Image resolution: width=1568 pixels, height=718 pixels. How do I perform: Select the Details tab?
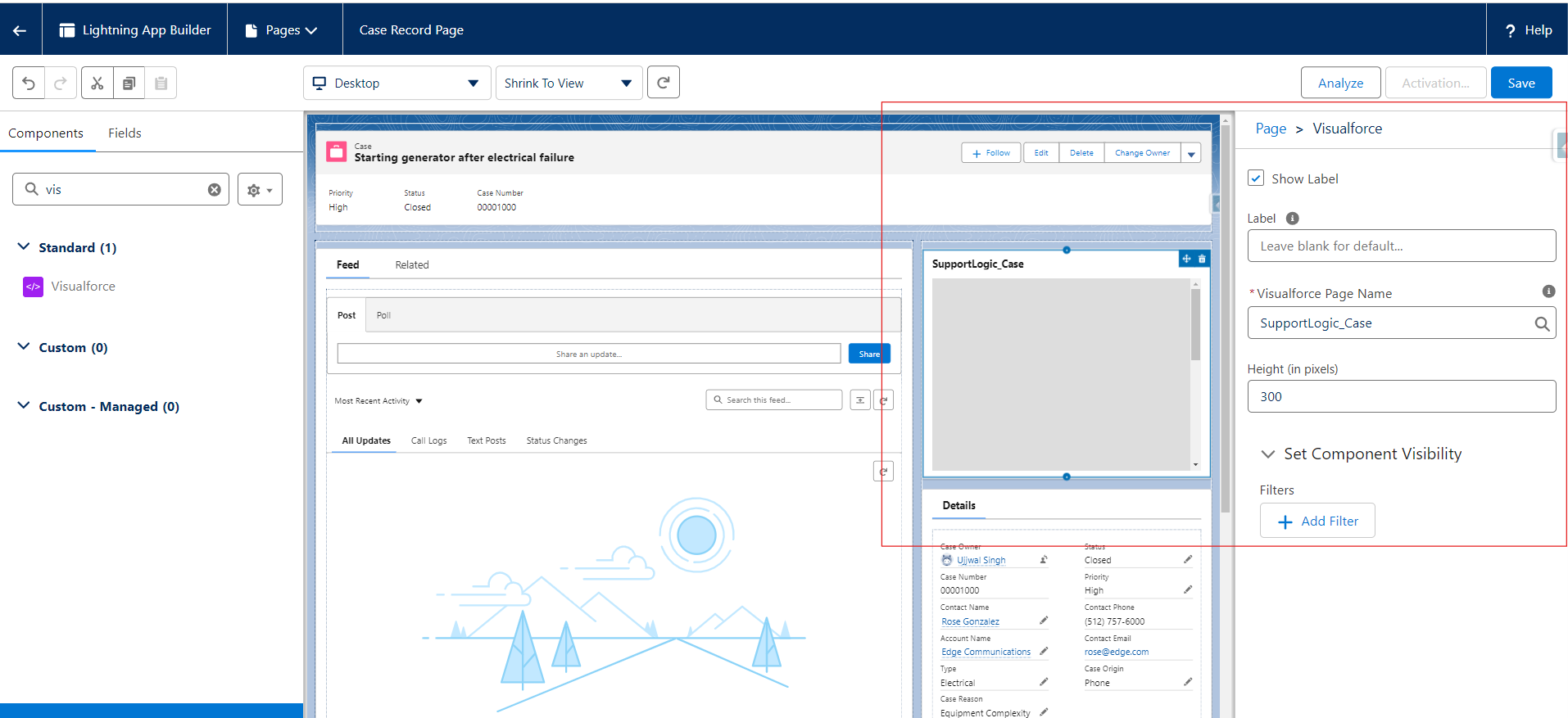(959, 505)
